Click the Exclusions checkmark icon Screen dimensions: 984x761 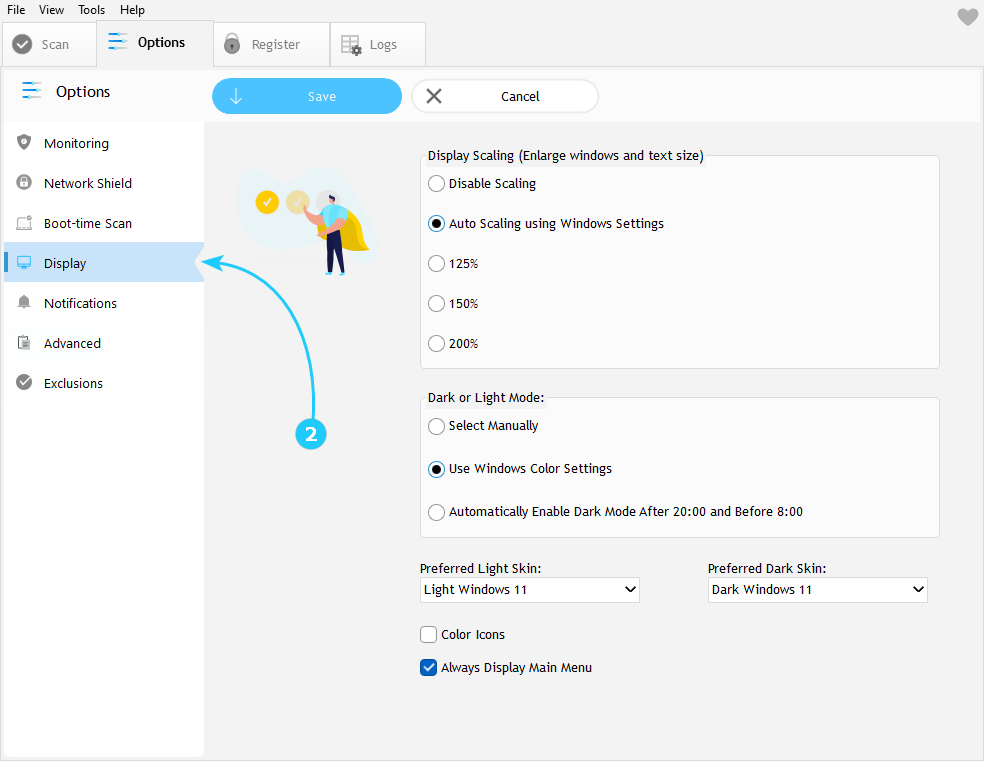(x=24, y=383)
